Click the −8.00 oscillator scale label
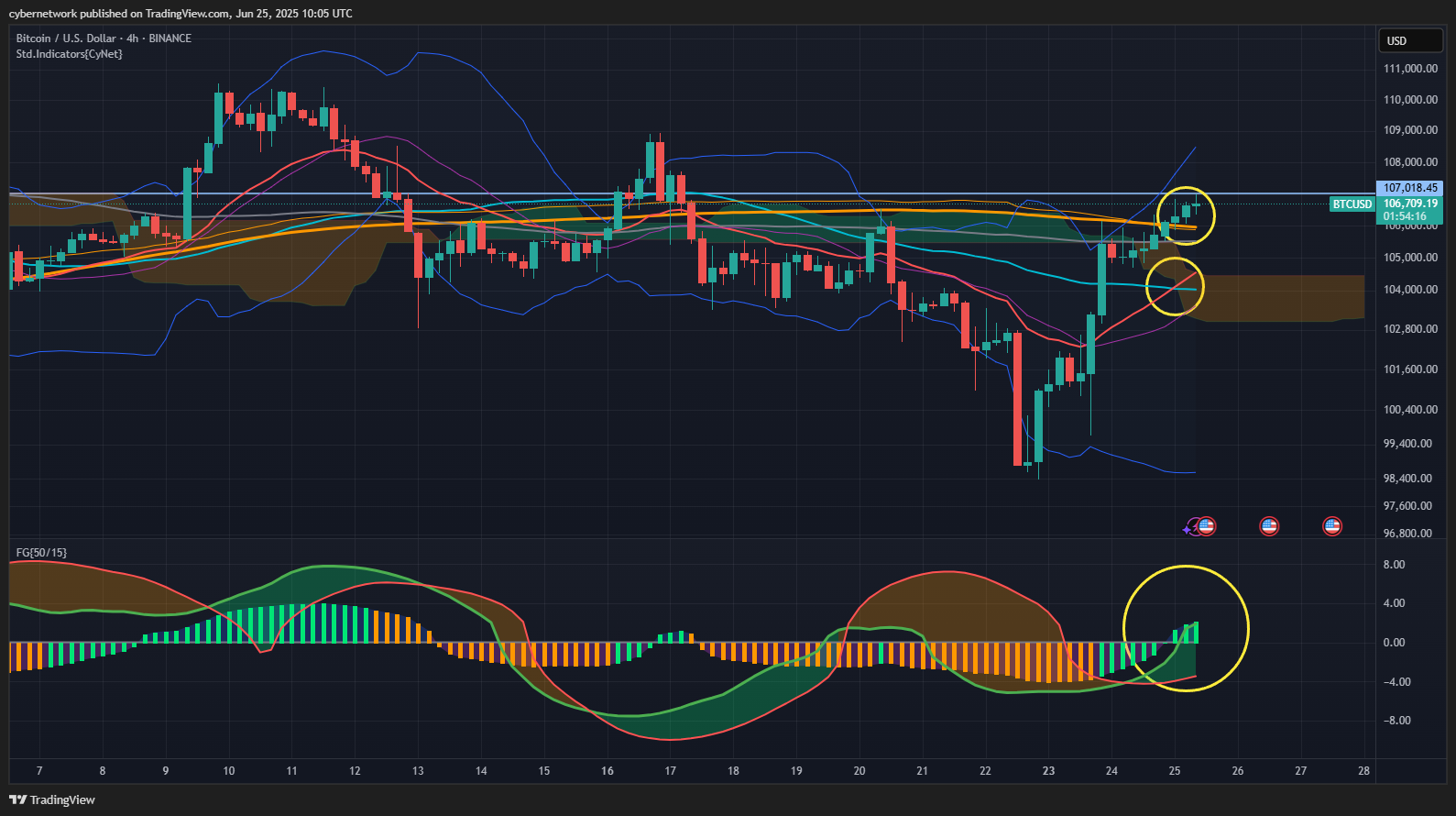Image resolution: width=1456 pixels, height=816 pixels. [1397, 721]
